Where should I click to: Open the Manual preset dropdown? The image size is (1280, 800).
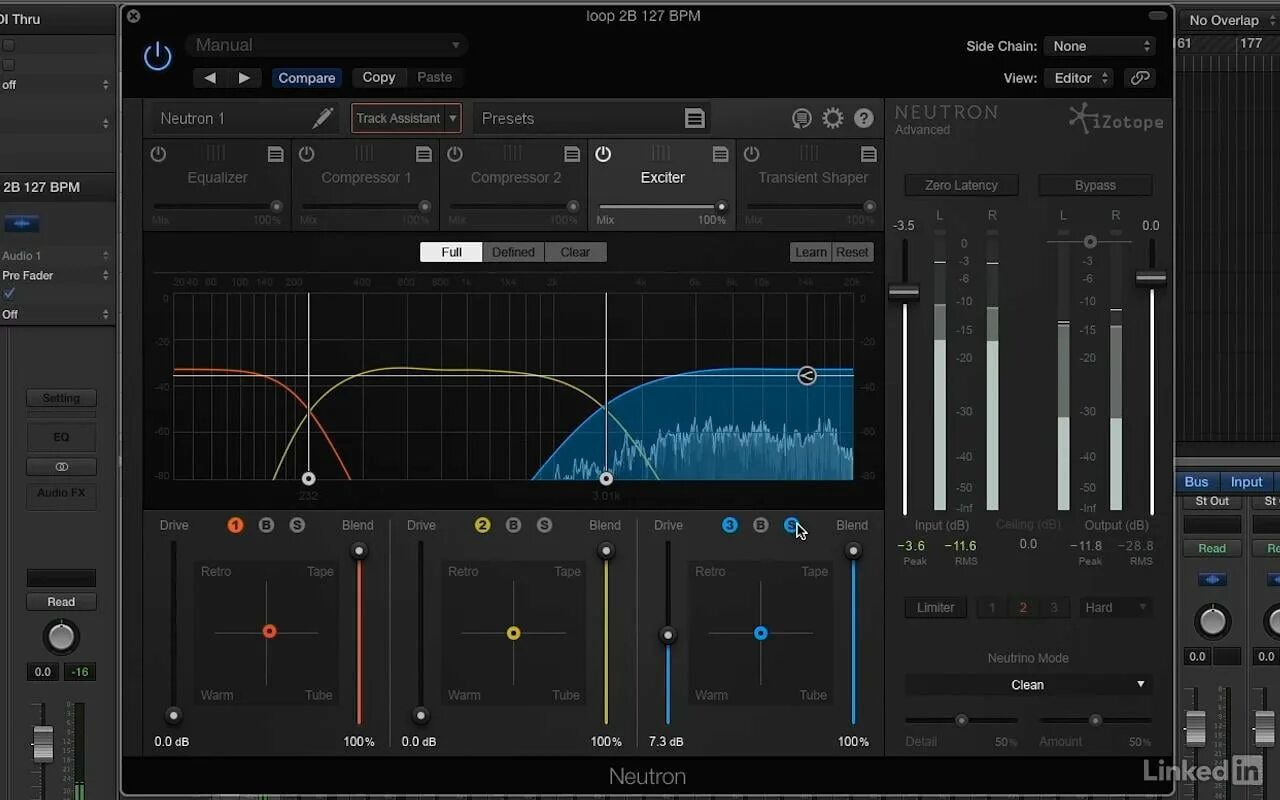tap(326, 45)
